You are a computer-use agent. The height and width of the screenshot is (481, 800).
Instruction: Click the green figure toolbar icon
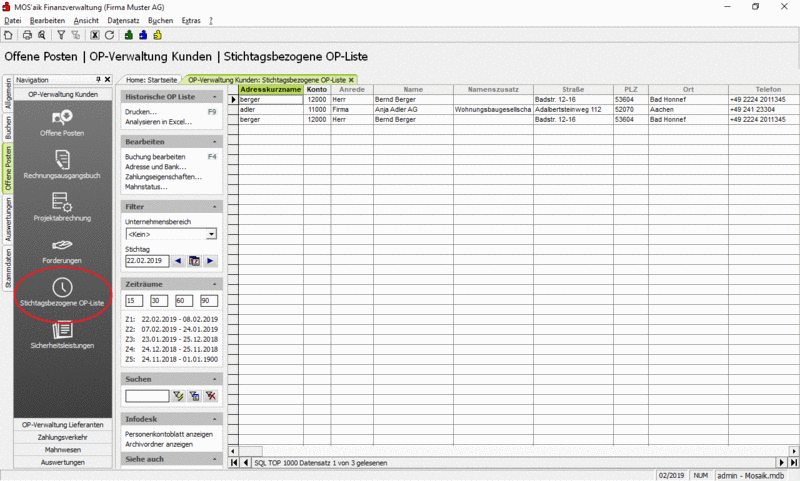click(x=129, y=35)
